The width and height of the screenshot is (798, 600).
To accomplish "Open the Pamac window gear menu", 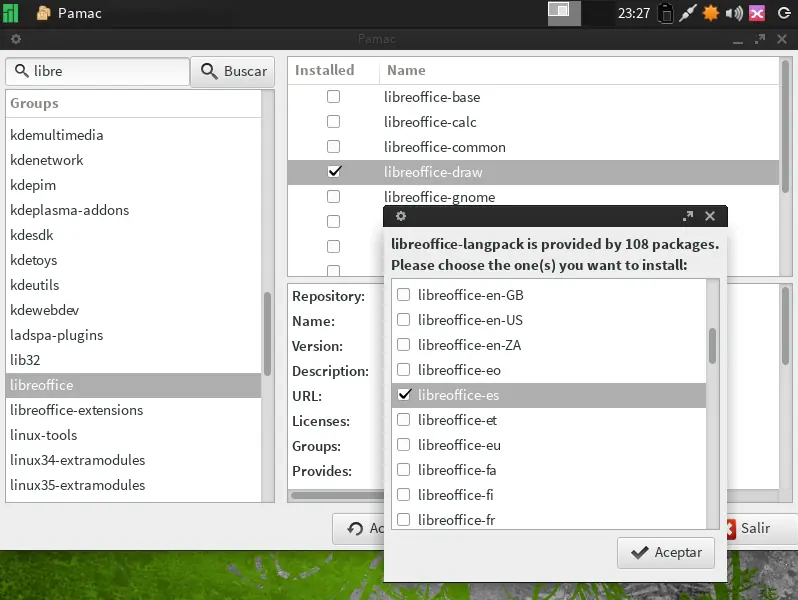I will click(x=16, y=39).
